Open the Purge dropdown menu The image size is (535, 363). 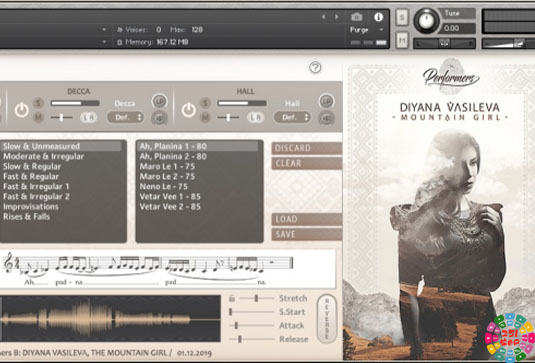[366, 30]
